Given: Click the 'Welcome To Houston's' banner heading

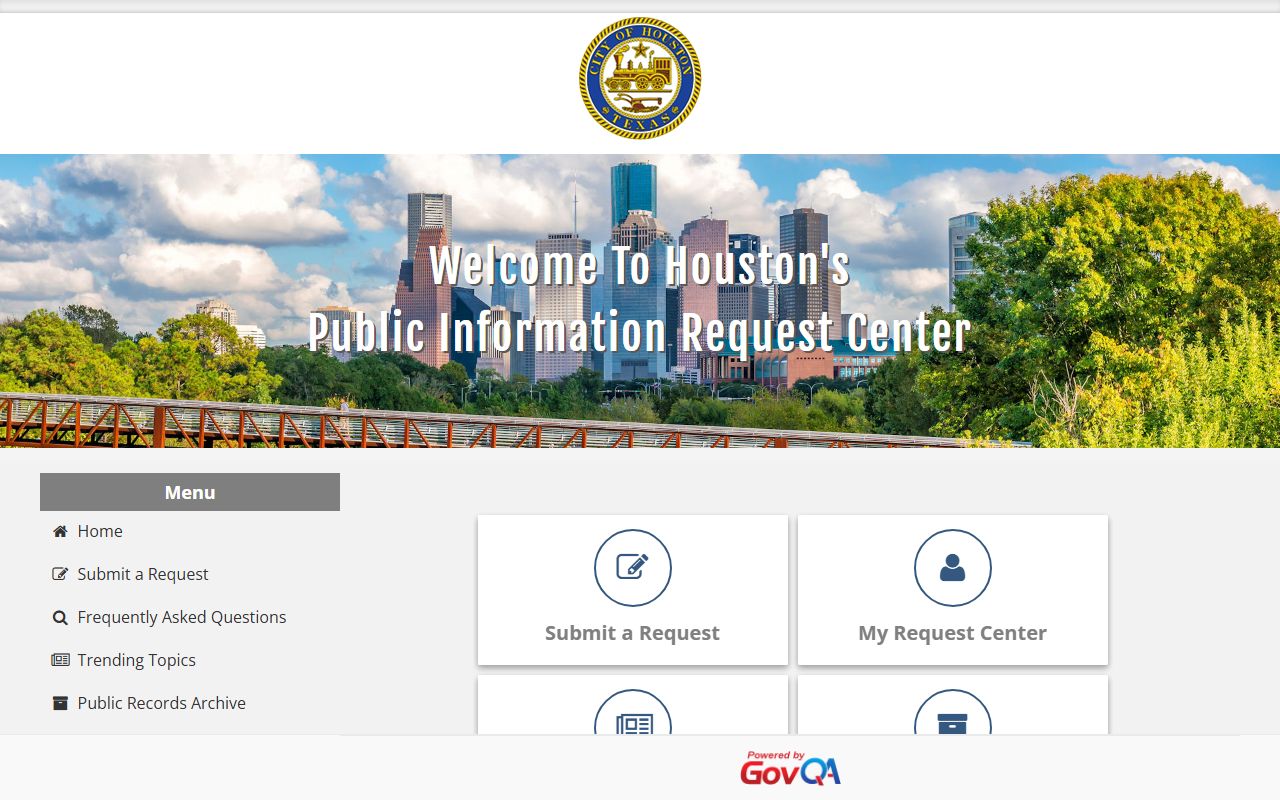Looking at the screenshot, I should tap(640, 266).
